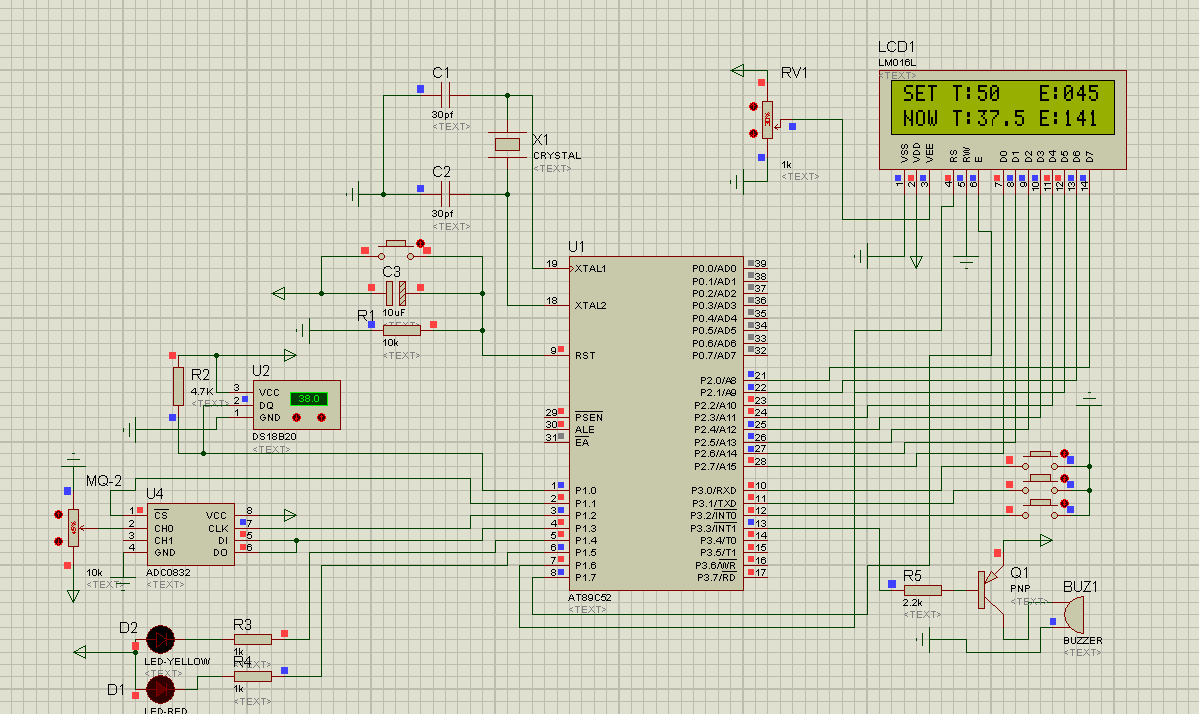
Task: Select capacitor C2 symbol
Action: coord(446,194)
